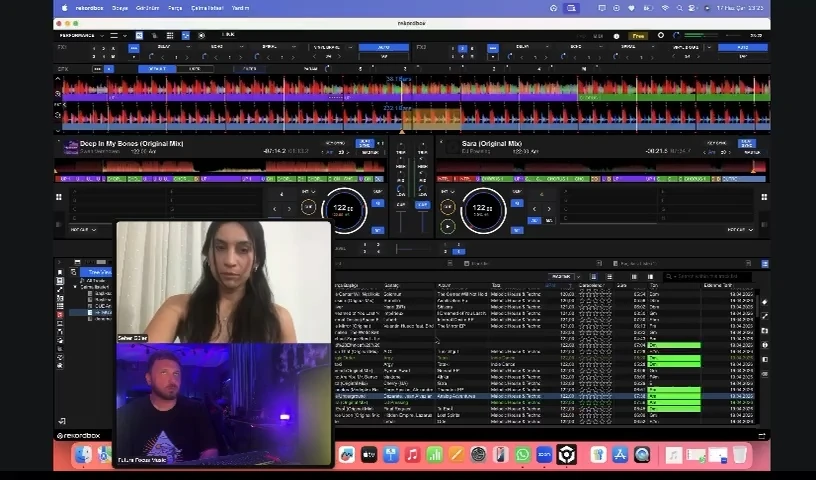Open deck 2 HOT CUE pad mode dropdown
Viewport: 816px width, 480px height.
coord(740,230)
